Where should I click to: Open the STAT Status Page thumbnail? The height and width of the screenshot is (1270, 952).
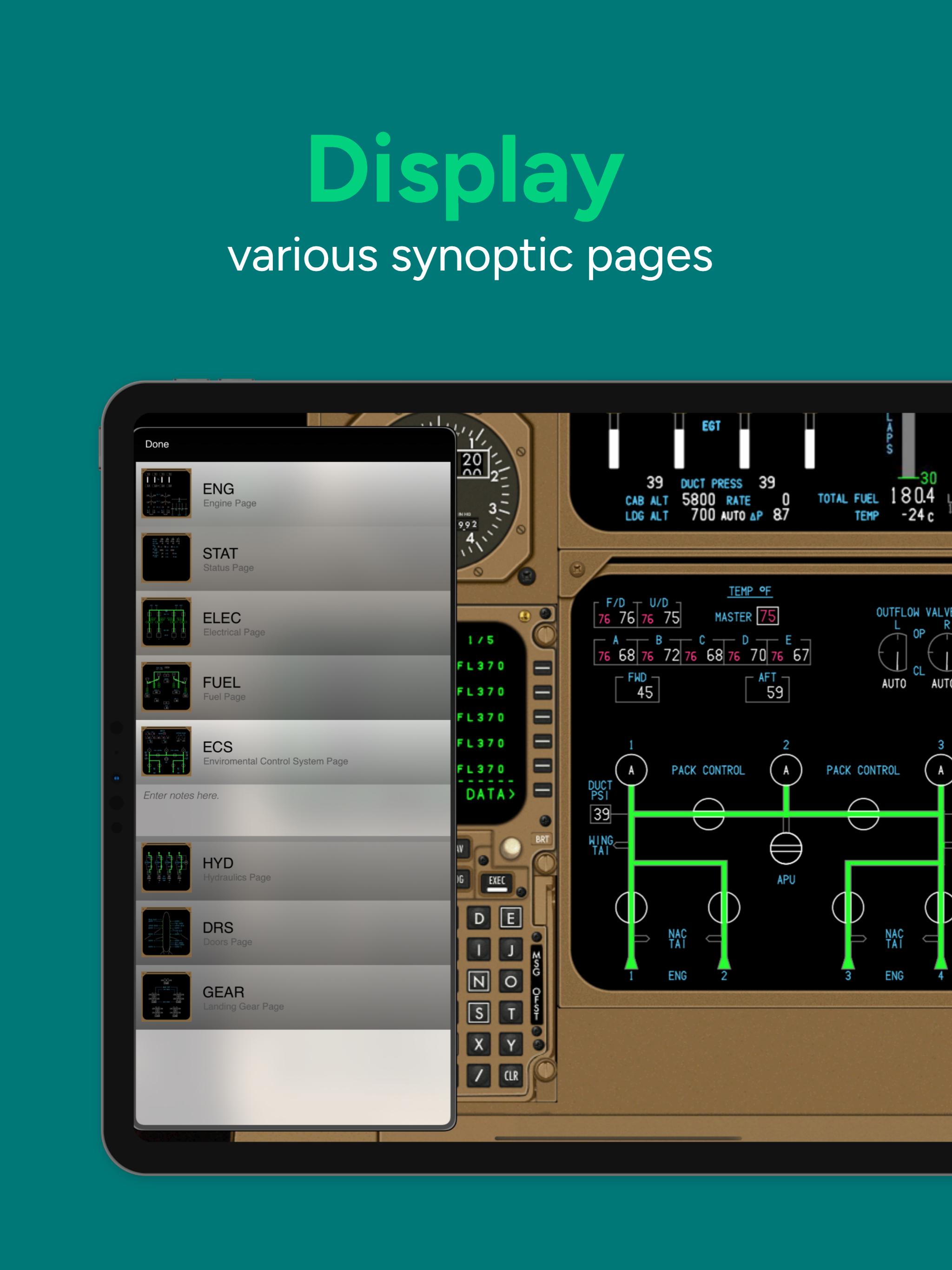[x=166, y=557]
